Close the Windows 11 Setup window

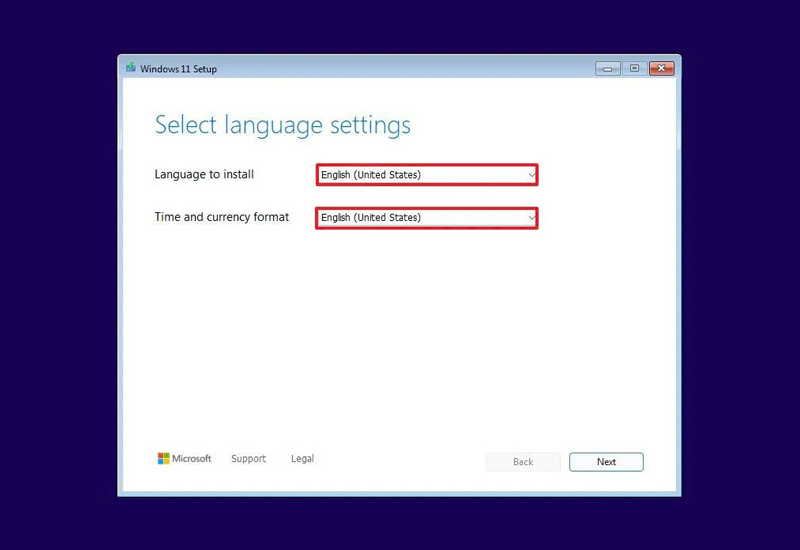point(662,68)
